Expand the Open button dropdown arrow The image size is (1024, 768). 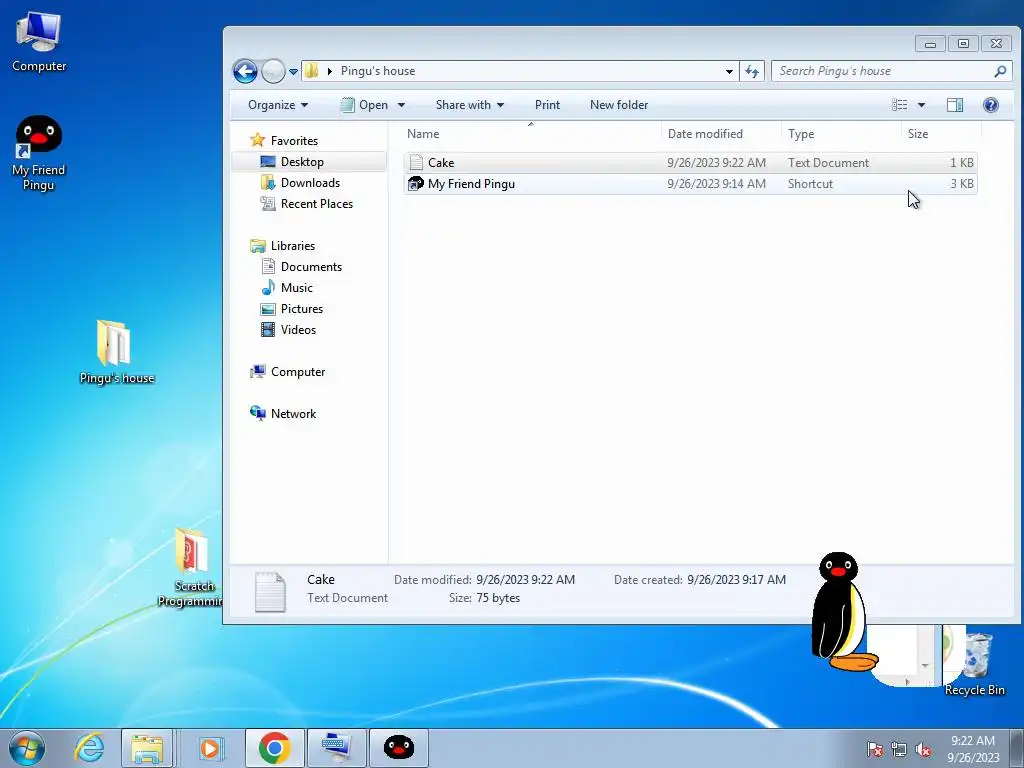point(401,105)
